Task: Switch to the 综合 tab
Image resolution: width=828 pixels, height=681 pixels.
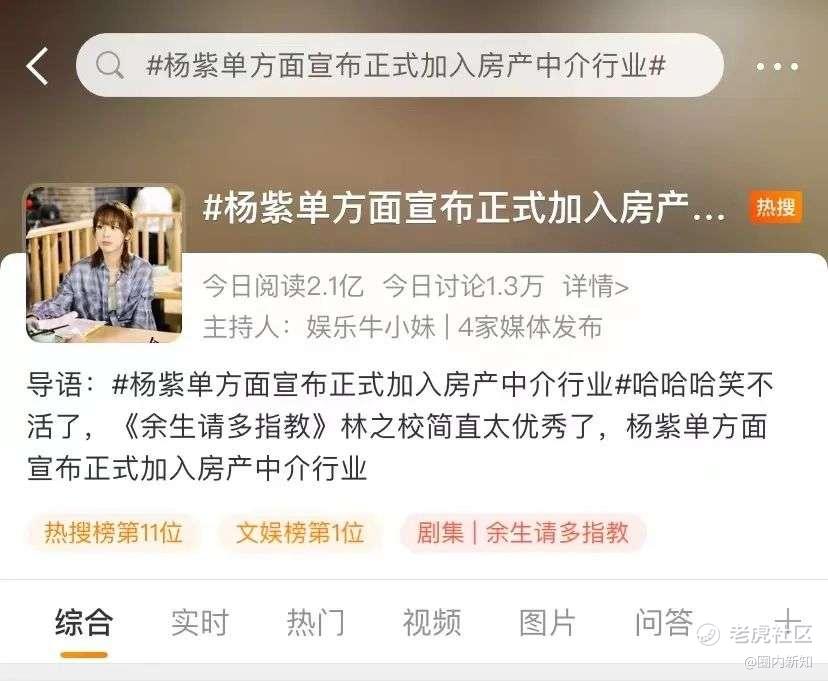Action: click(x=84, y=622)
